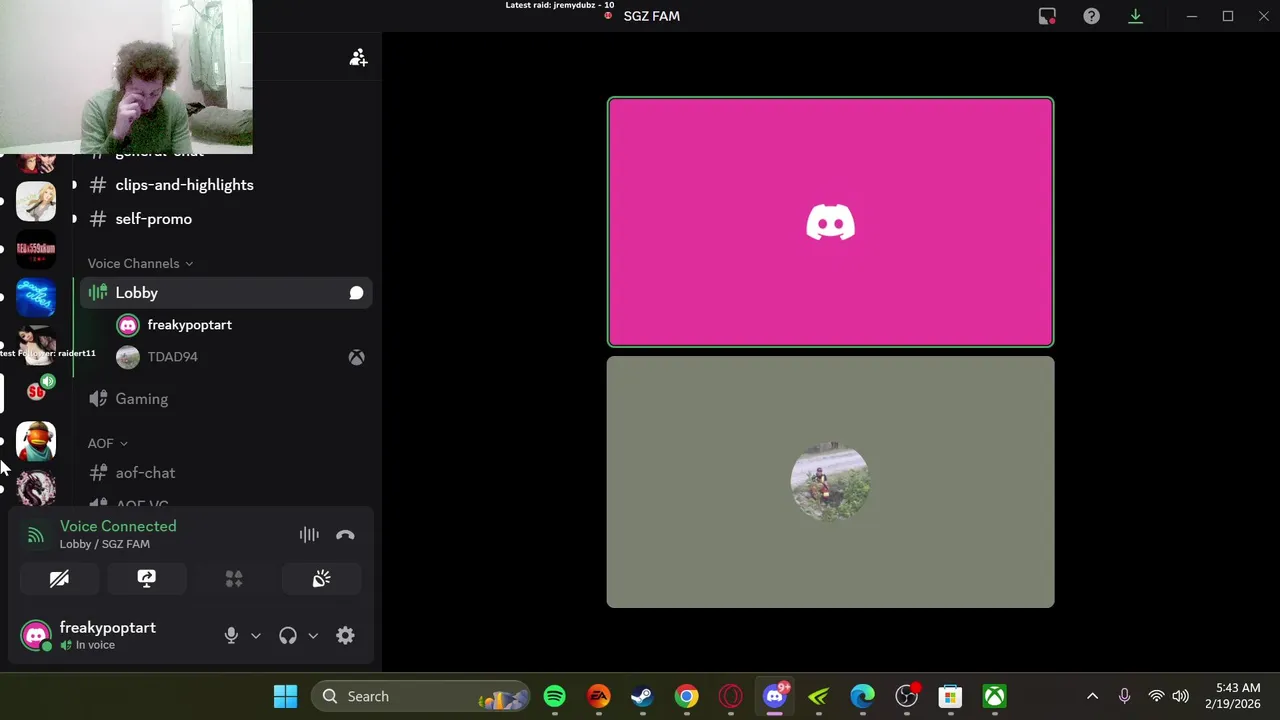Click the invite people icon above channel list

358,58
